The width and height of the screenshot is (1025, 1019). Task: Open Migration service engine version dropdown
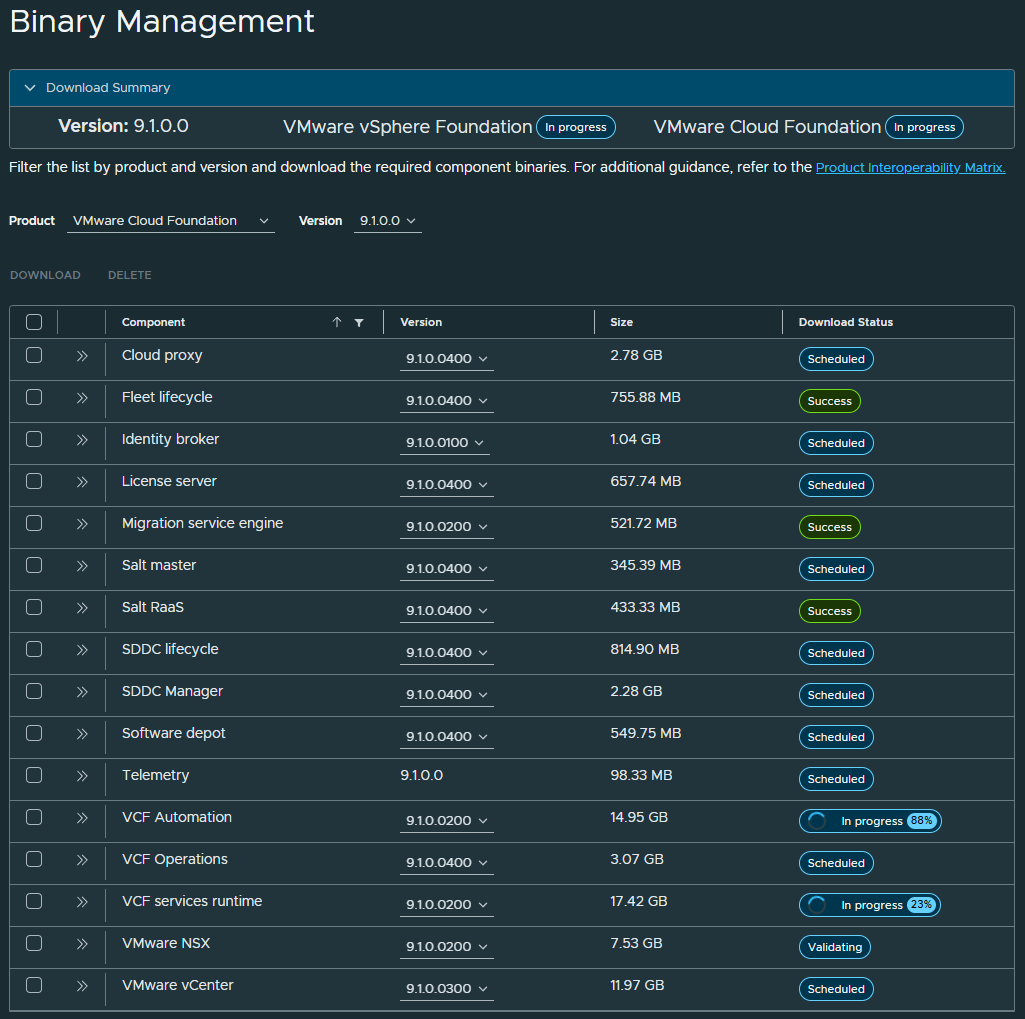coord(446,527)
